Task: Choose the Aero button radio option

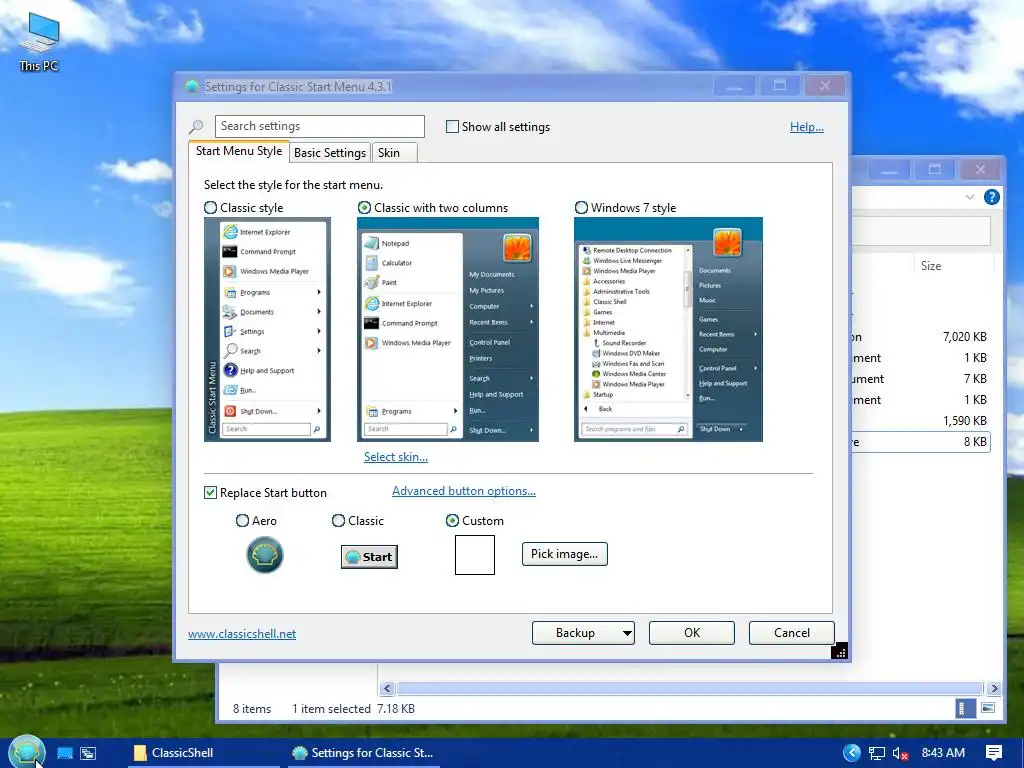Action: tap(242, 520)
